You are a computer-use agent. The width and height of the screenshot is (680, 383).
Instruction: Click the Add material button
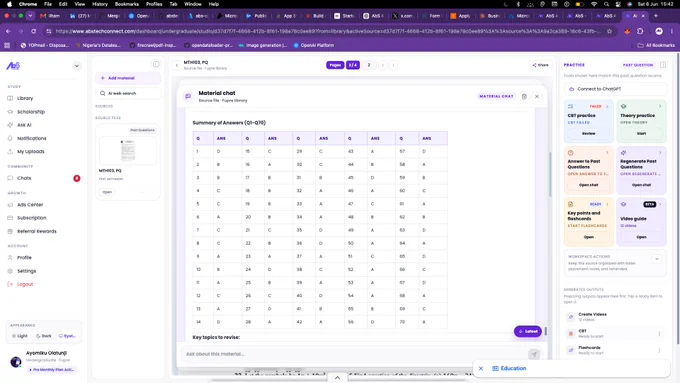pos(128,78)
